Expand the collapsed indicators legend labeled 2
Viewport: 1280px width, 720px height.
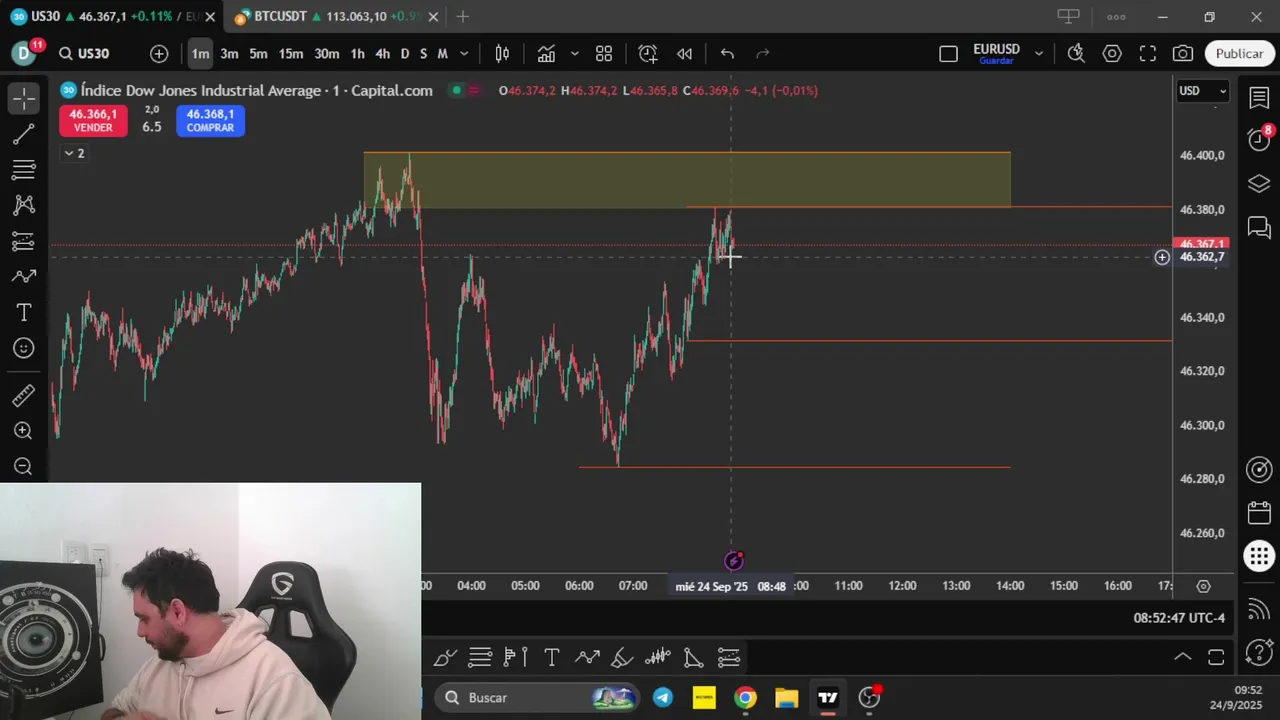point(74,153)
